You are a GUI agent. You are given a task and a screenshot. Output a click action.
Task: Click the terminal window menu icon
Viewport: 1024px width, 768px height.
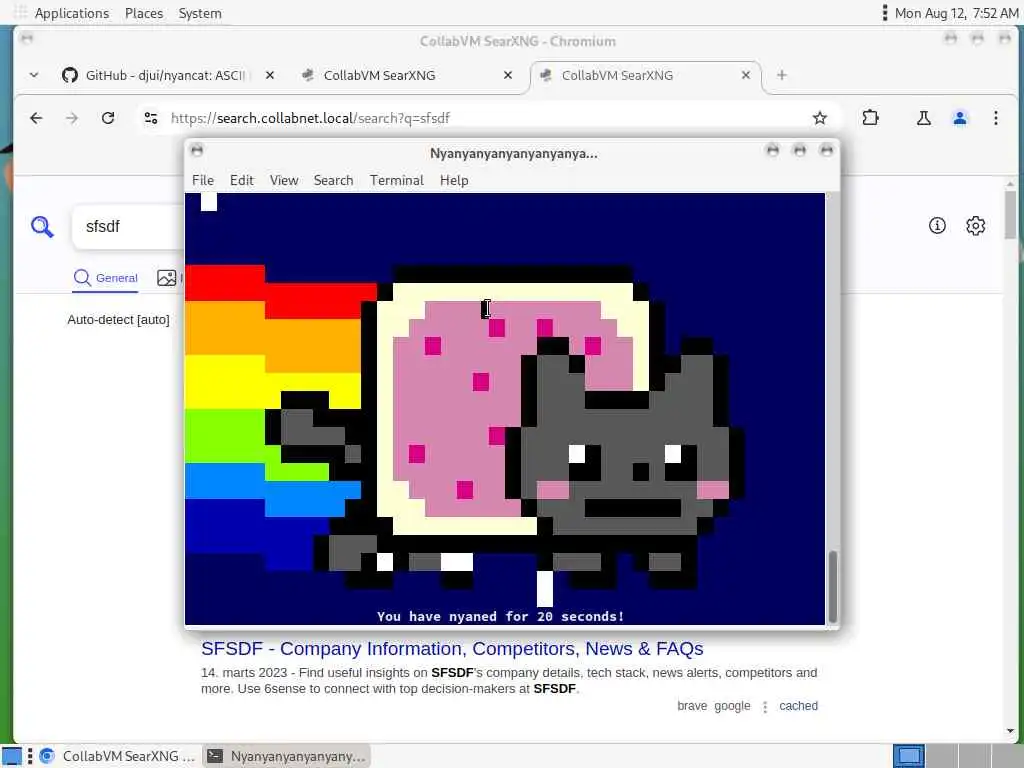[x=197, y=151]
